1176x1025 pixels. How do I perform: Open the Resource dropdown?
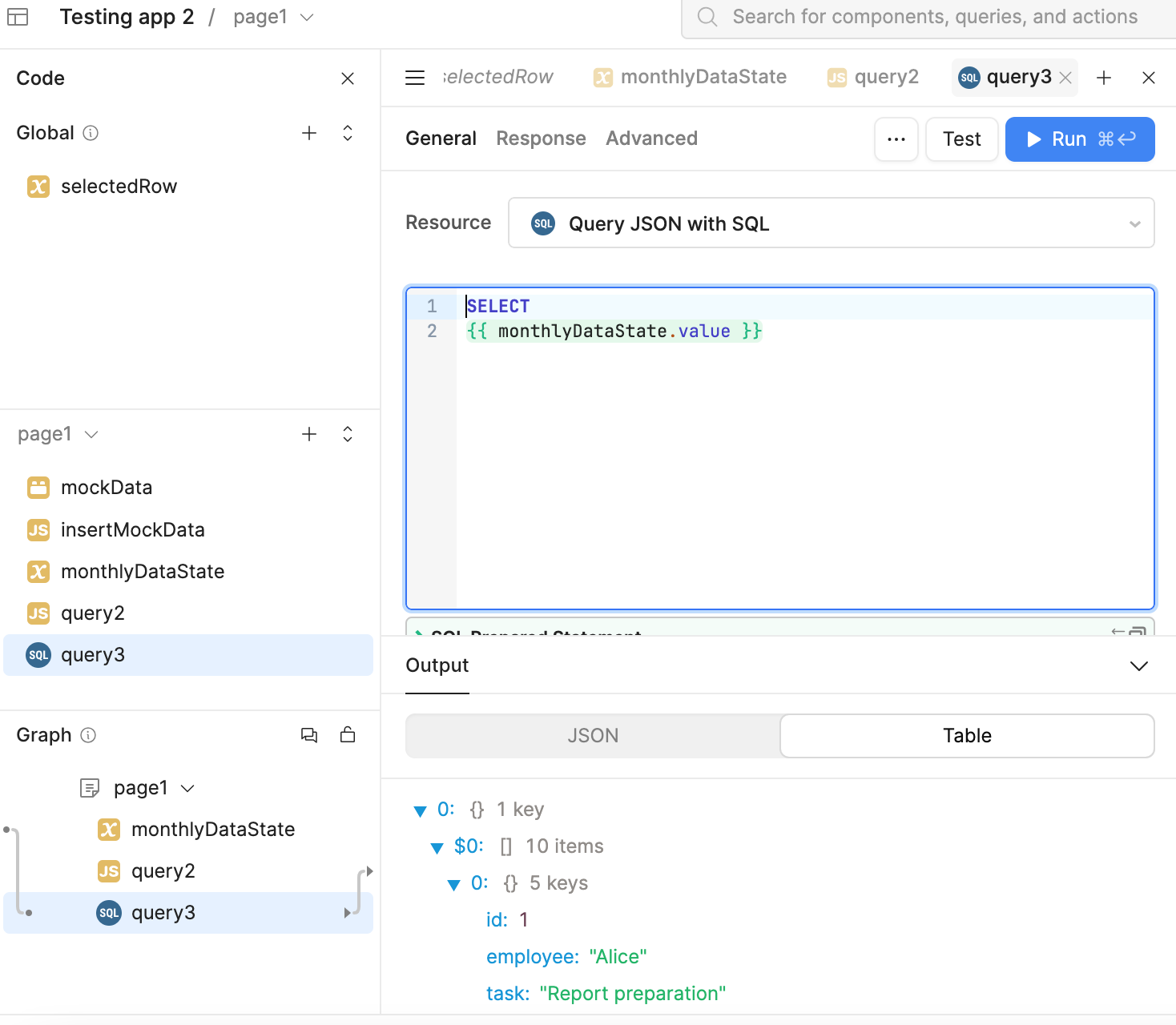pos(831,223)
